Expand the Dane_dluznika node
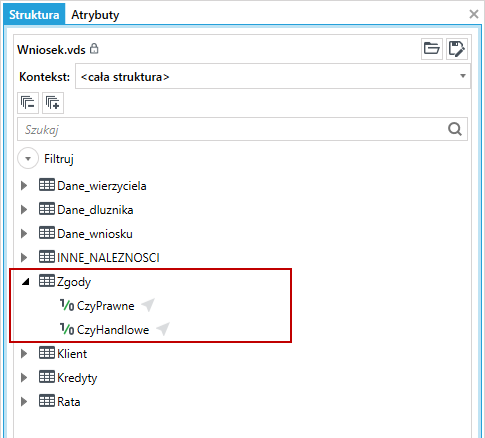The image size is (485, 438). click(24, 209)
